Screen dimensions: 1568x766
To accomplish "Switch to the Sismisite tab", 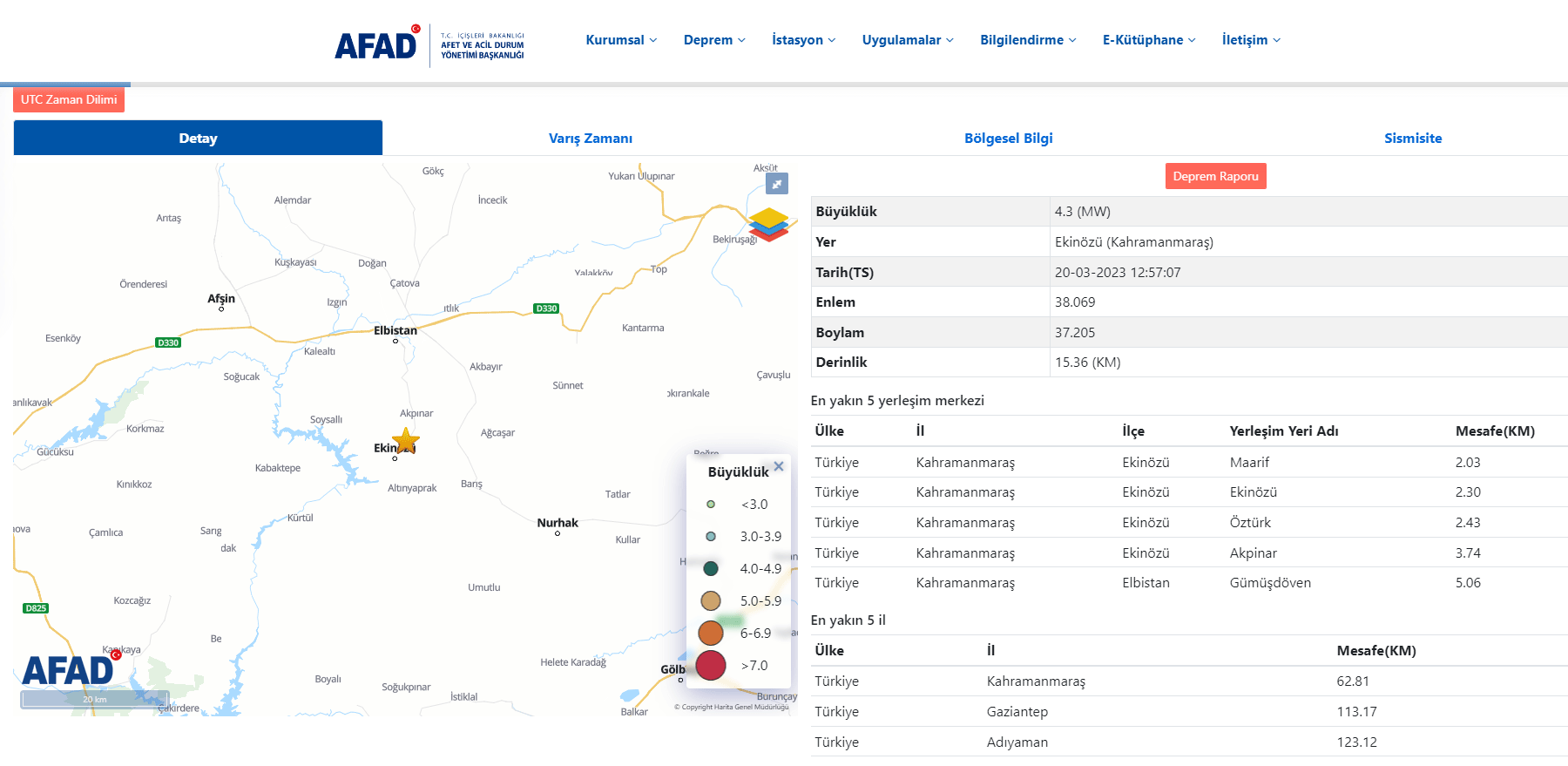I will pos(1413,138).
